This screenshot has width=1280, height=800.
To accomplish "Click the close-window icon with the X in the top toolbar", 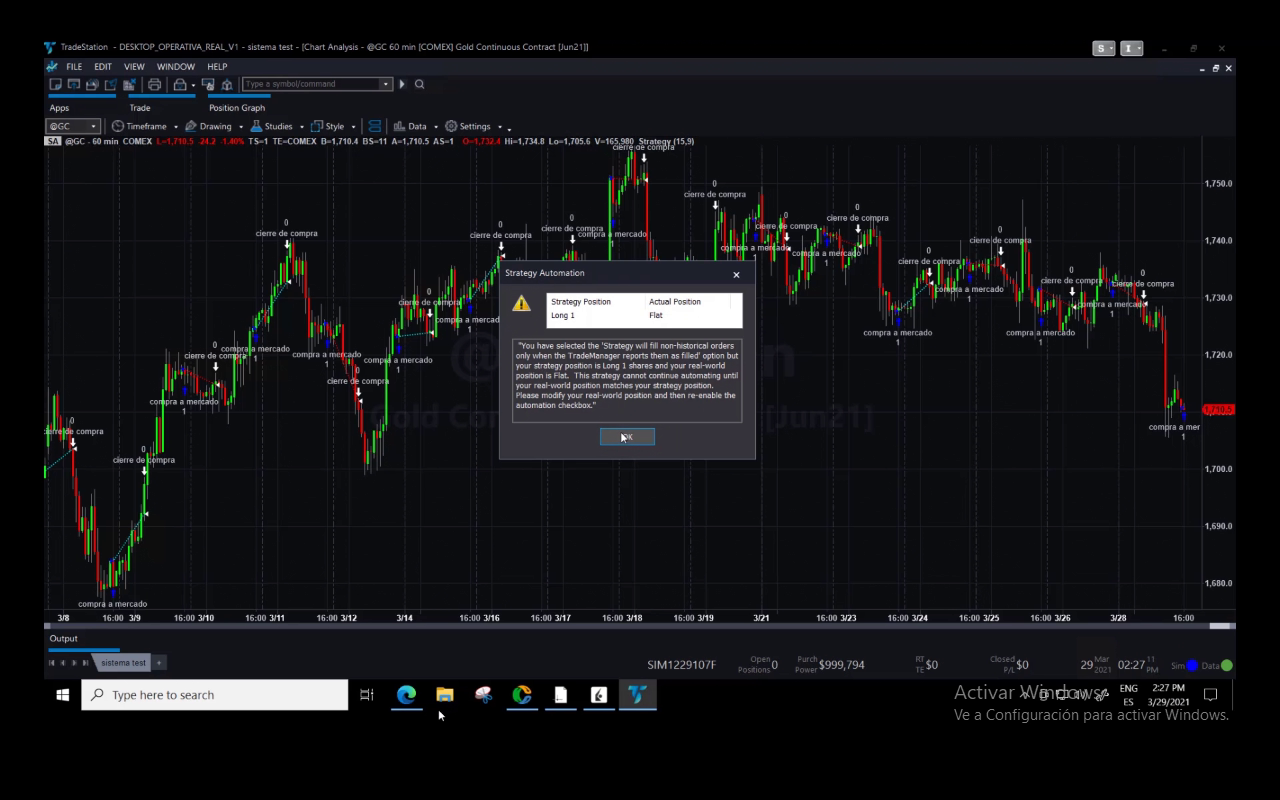I will pos(129,84).
